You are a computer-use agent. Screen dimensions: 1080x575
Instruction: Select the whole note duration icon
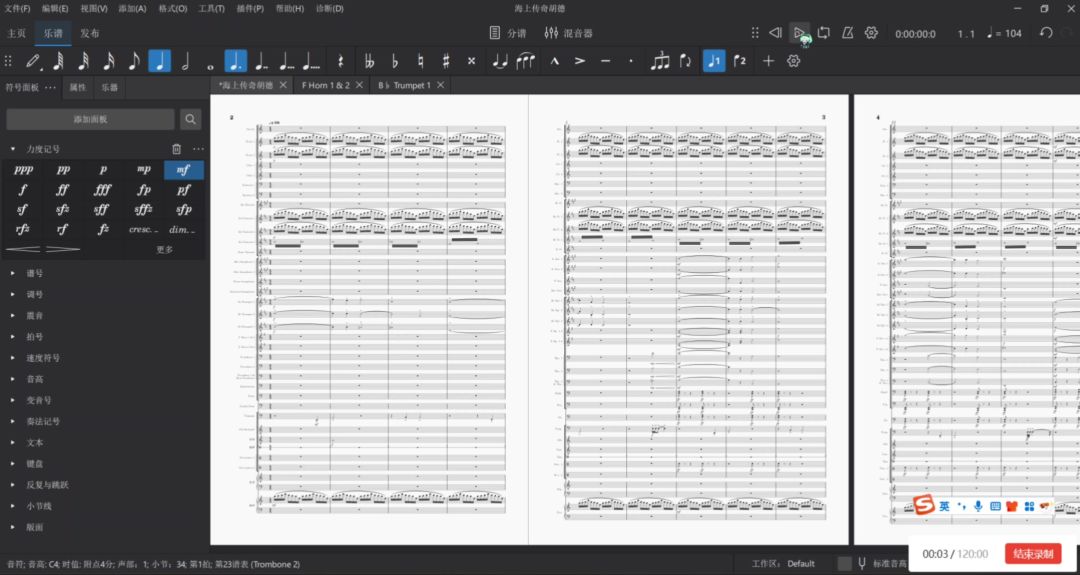[x=210, y=61]
